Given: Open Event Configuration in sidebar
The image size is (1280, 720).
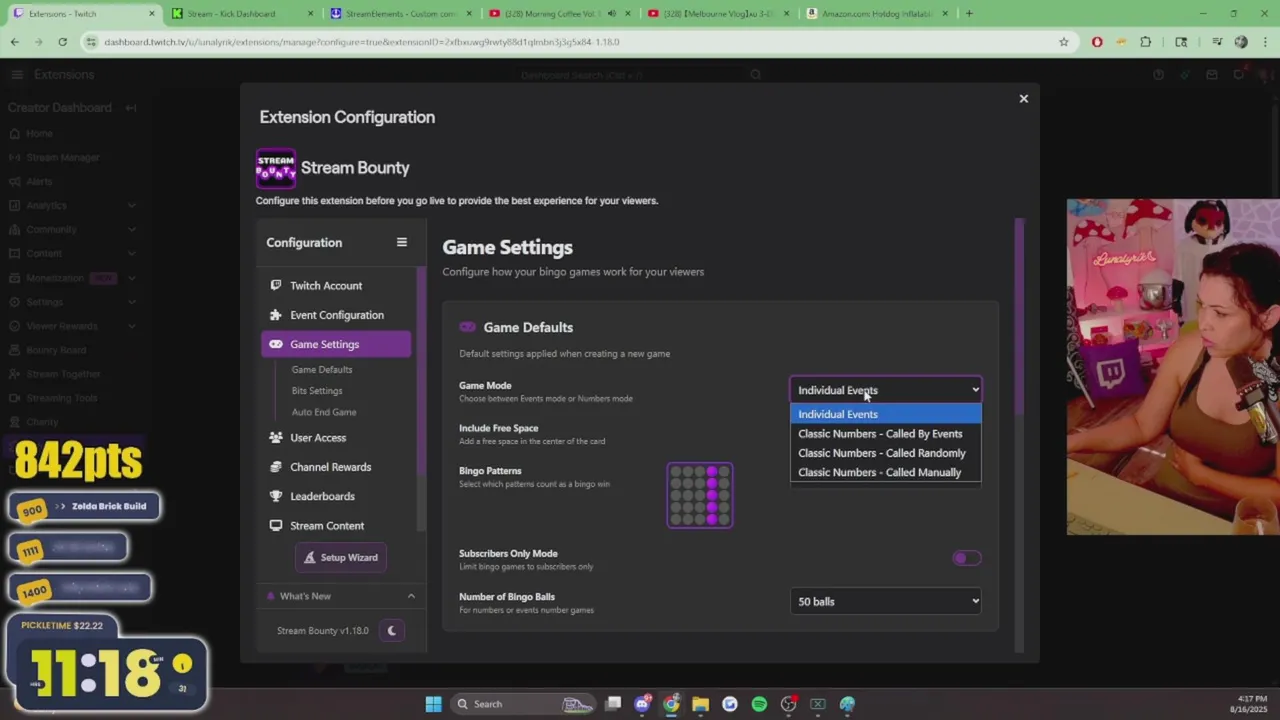Looking at the screenshot, I should [336, 315].
